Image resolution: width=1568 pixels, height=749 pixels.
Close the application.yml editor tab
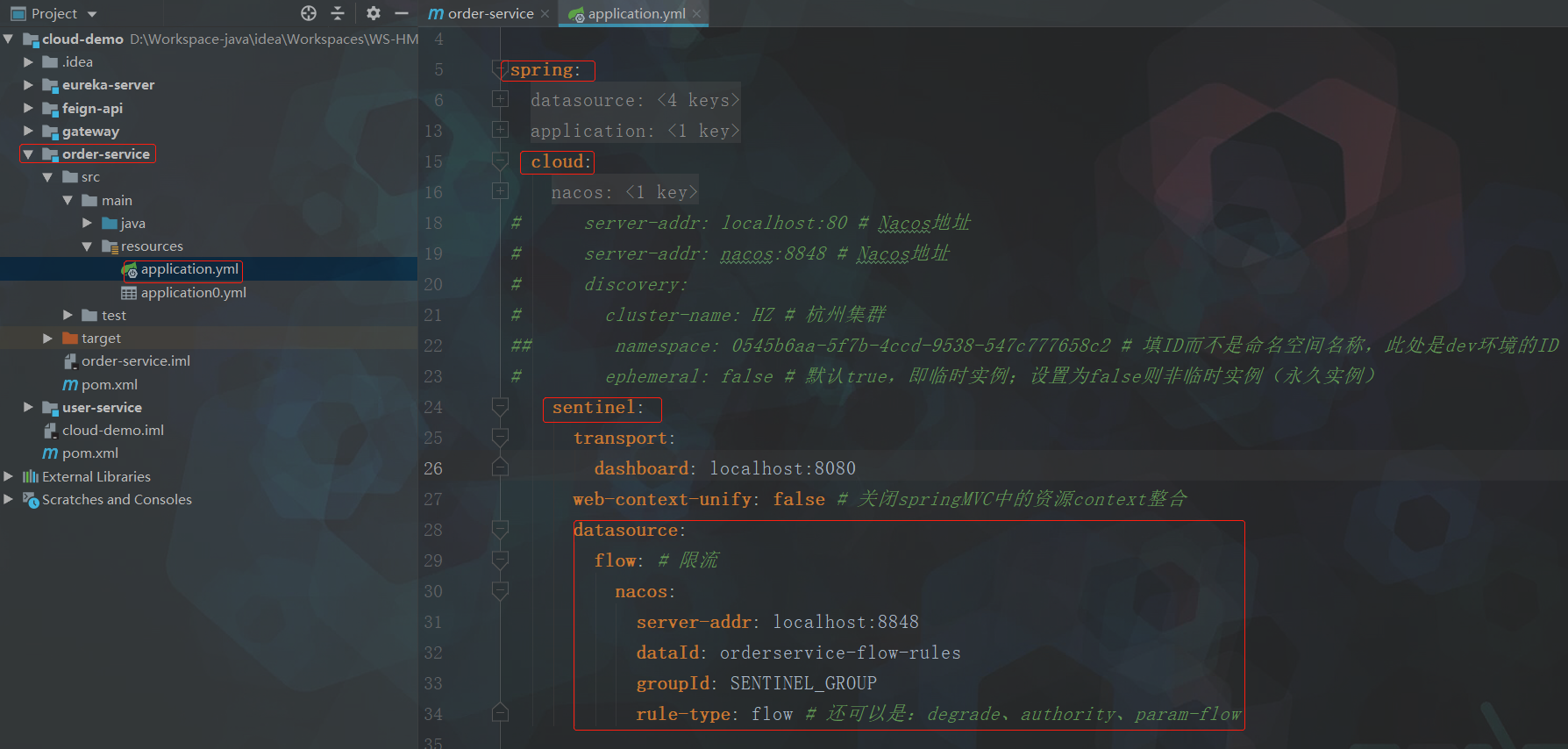click(697, 14)
